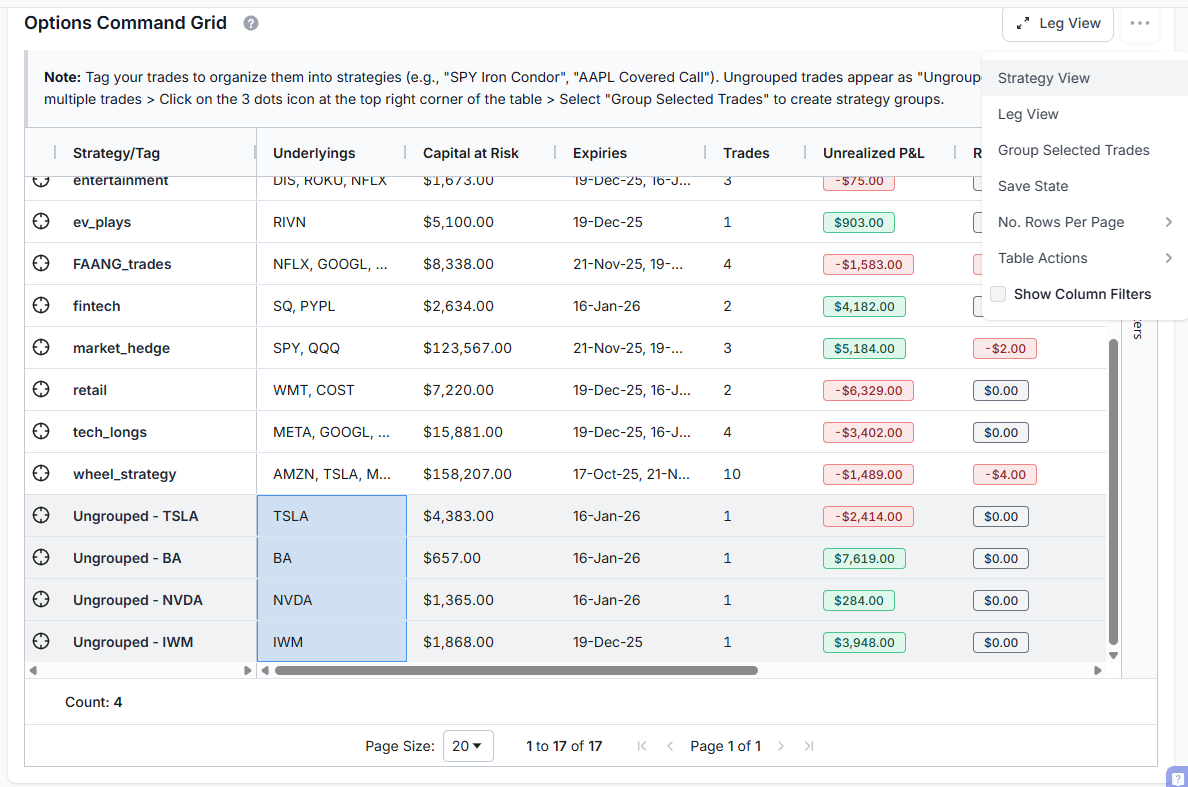1188x787 pixels.
Task: Click the Leg View button
Action: point(1058,23)
